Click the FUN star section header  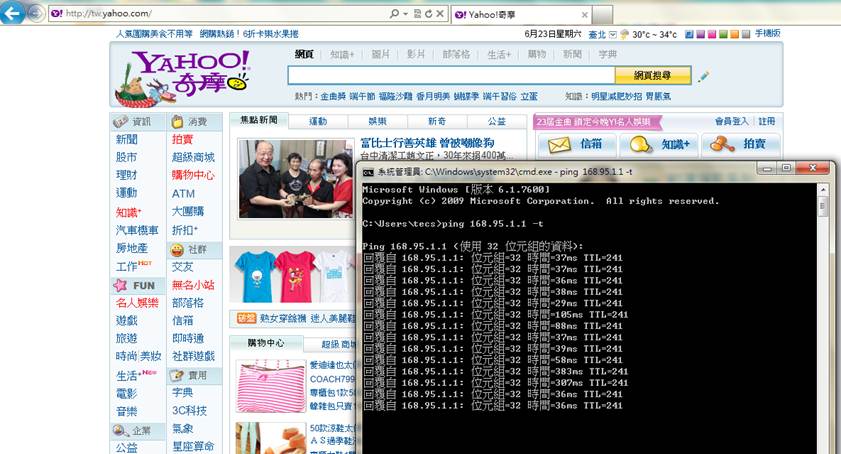tap(138, 285)
